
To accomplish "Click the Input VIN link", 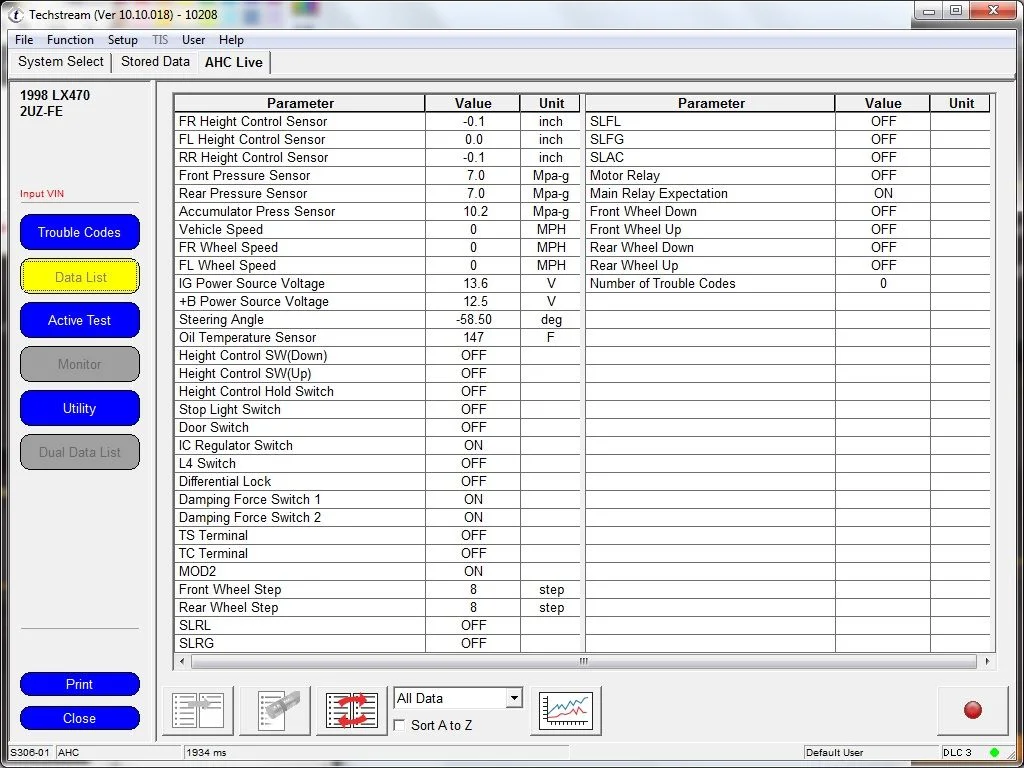I will [x=42, y=194].
